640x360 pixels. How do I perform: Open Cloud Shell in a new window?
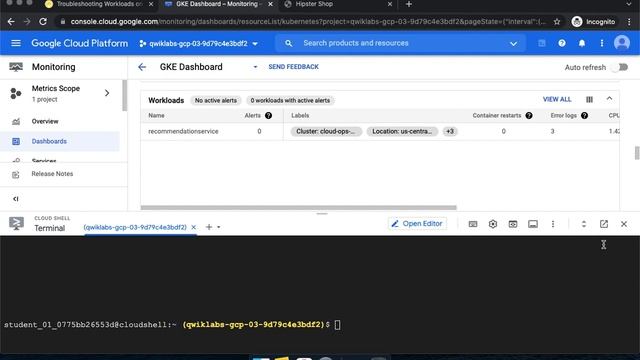pos(604,224)
